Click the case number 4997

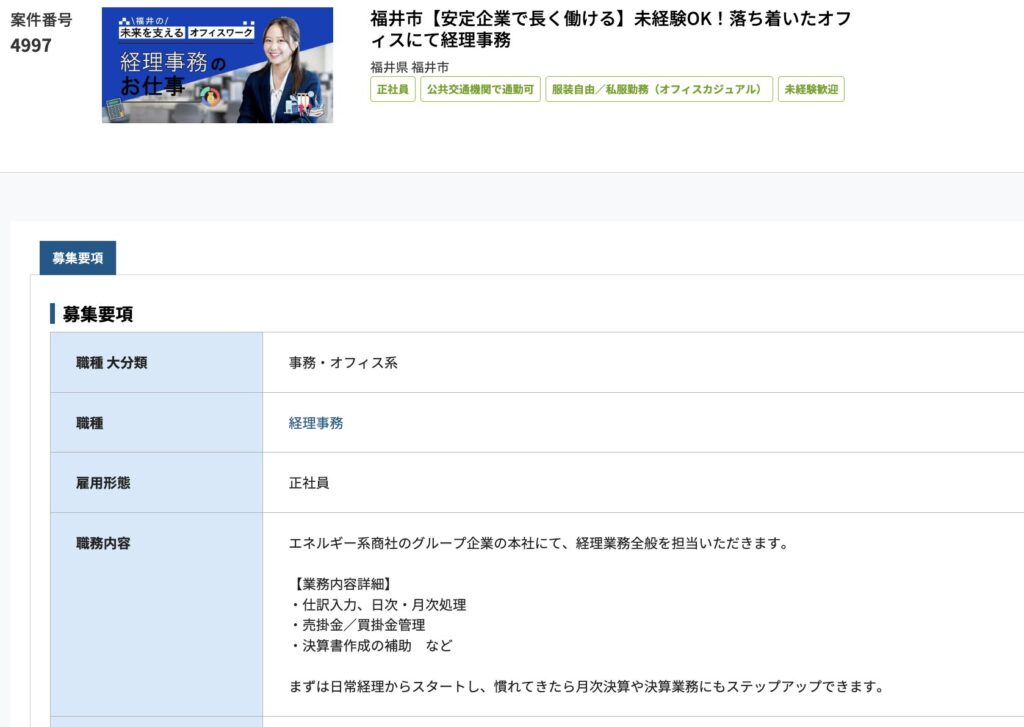31,46
